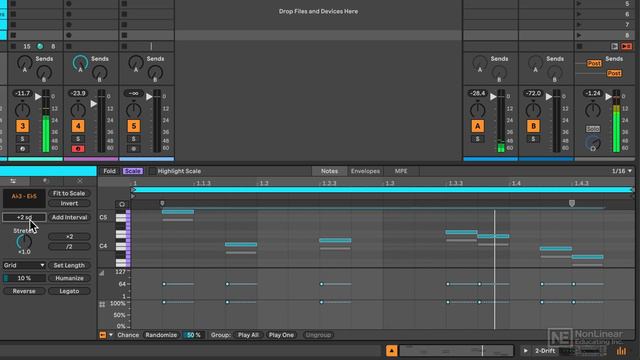Disarm recording on track 4
Screen dimensions: 640x360
point(78,149)
